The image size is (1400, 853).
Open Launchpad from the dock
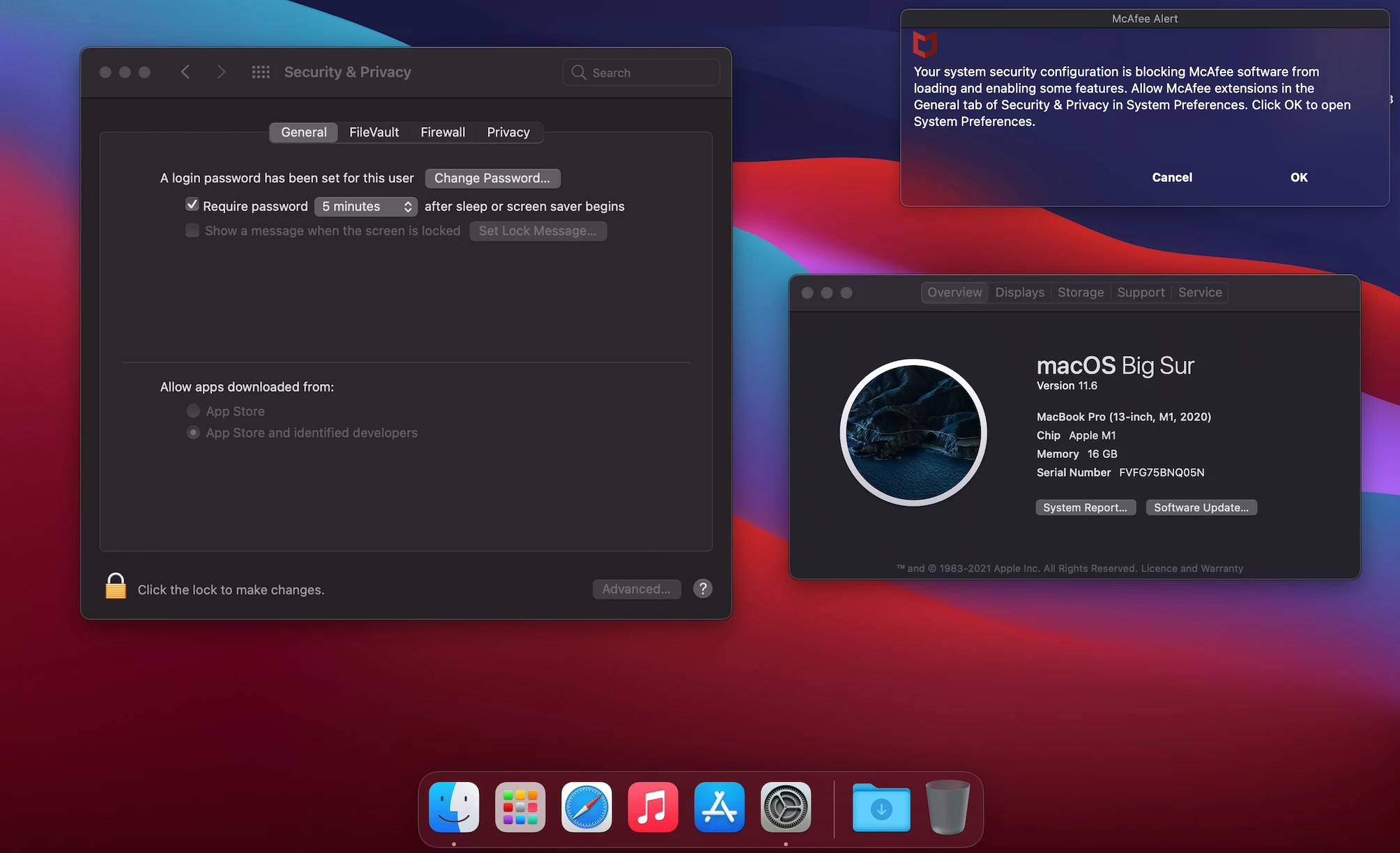tap(520, 807)
